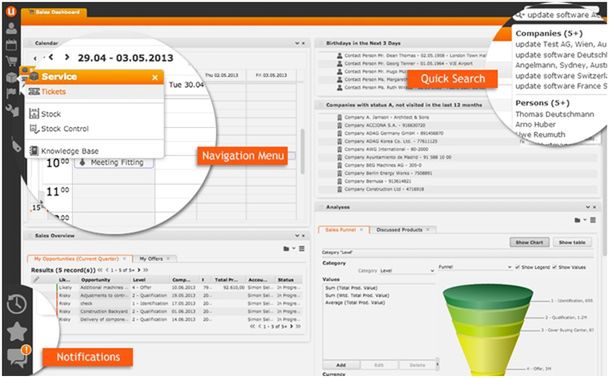Click the magnifier icon in quick search
Image resolution: width=609 pixels, height=378 pixels.
(520, 15)
